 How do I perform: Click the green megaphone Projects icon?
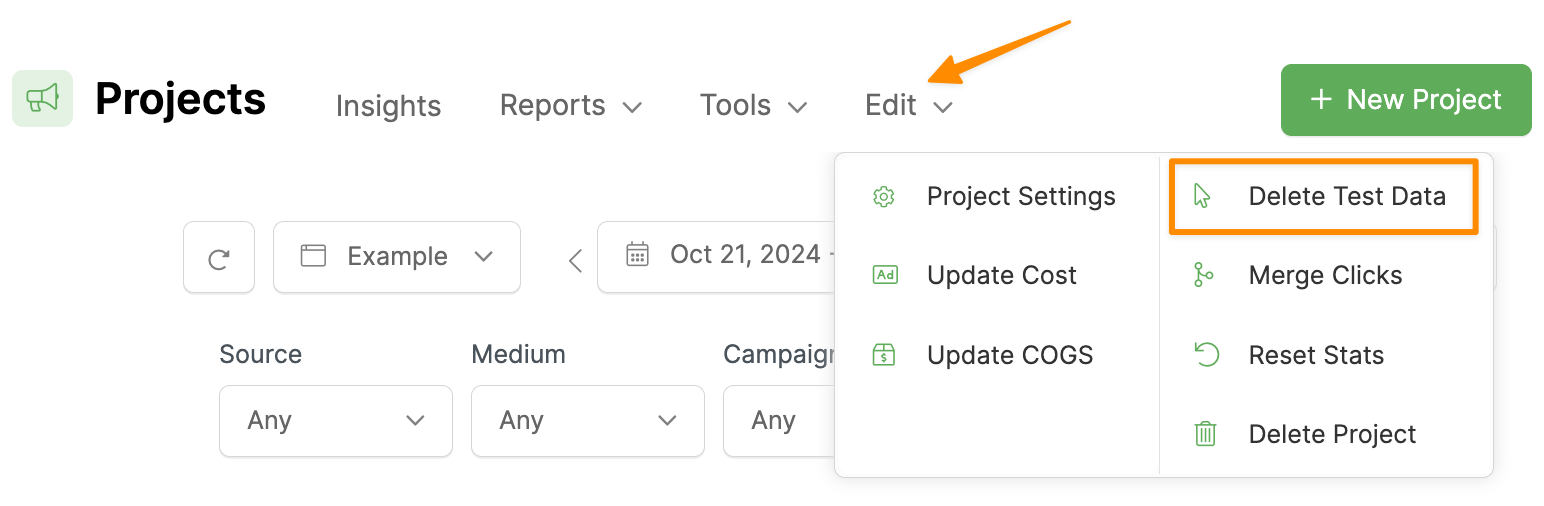(42, 98)
